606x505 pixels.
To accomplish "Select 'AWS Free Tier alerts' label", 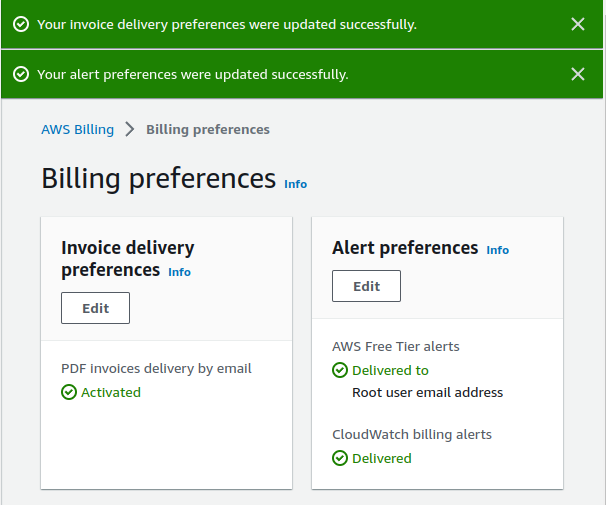I will coord(396,347).
